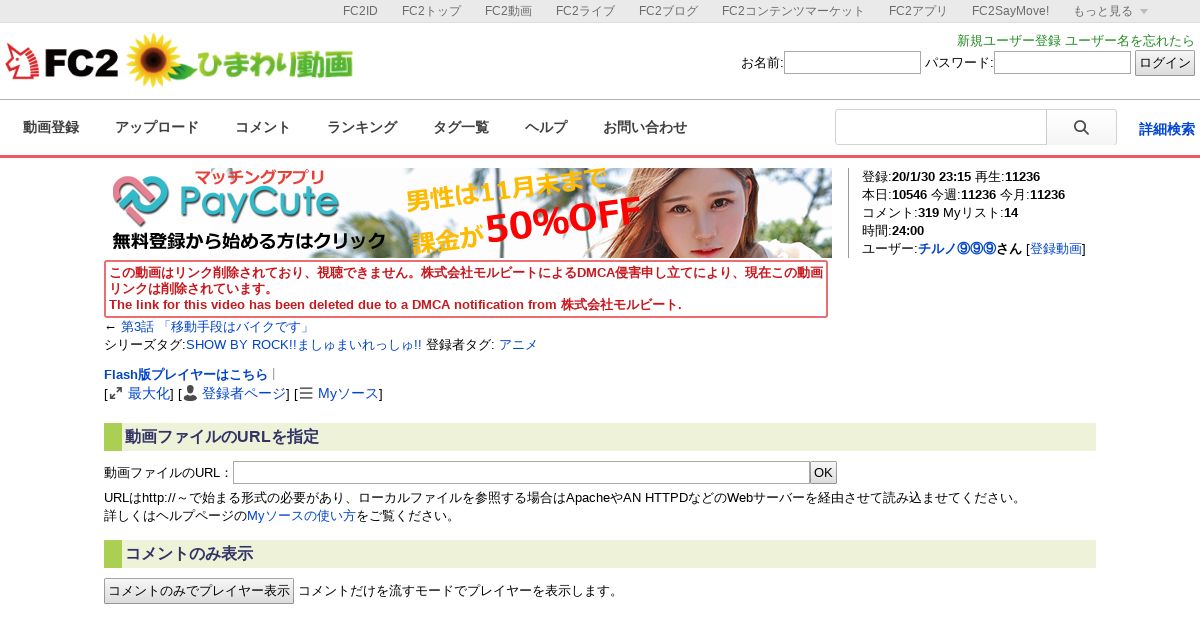The height and width of the screenshot is (630, 1200).
Task: Open previous episode 第3話 link
Action: (x=215, y=327)
